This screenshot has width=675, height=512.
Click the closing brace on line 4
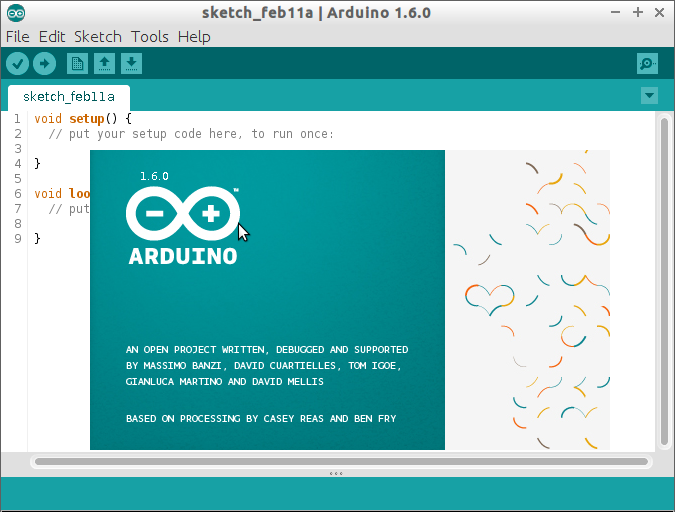[x=37, y=163]
